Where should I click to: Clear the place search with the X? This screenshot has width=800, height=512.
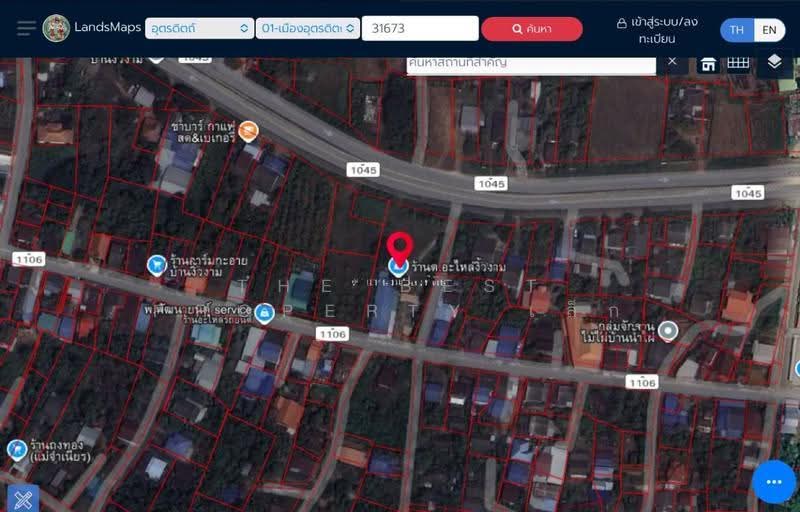tap(672, 62)
